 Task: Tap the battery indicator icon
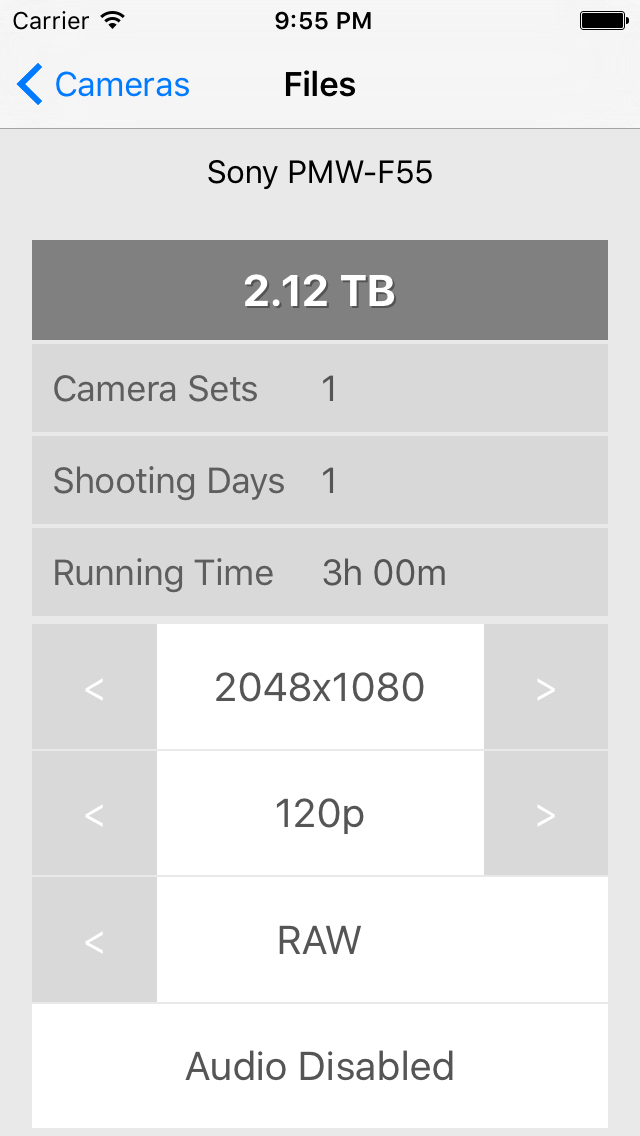click(605, 19)
